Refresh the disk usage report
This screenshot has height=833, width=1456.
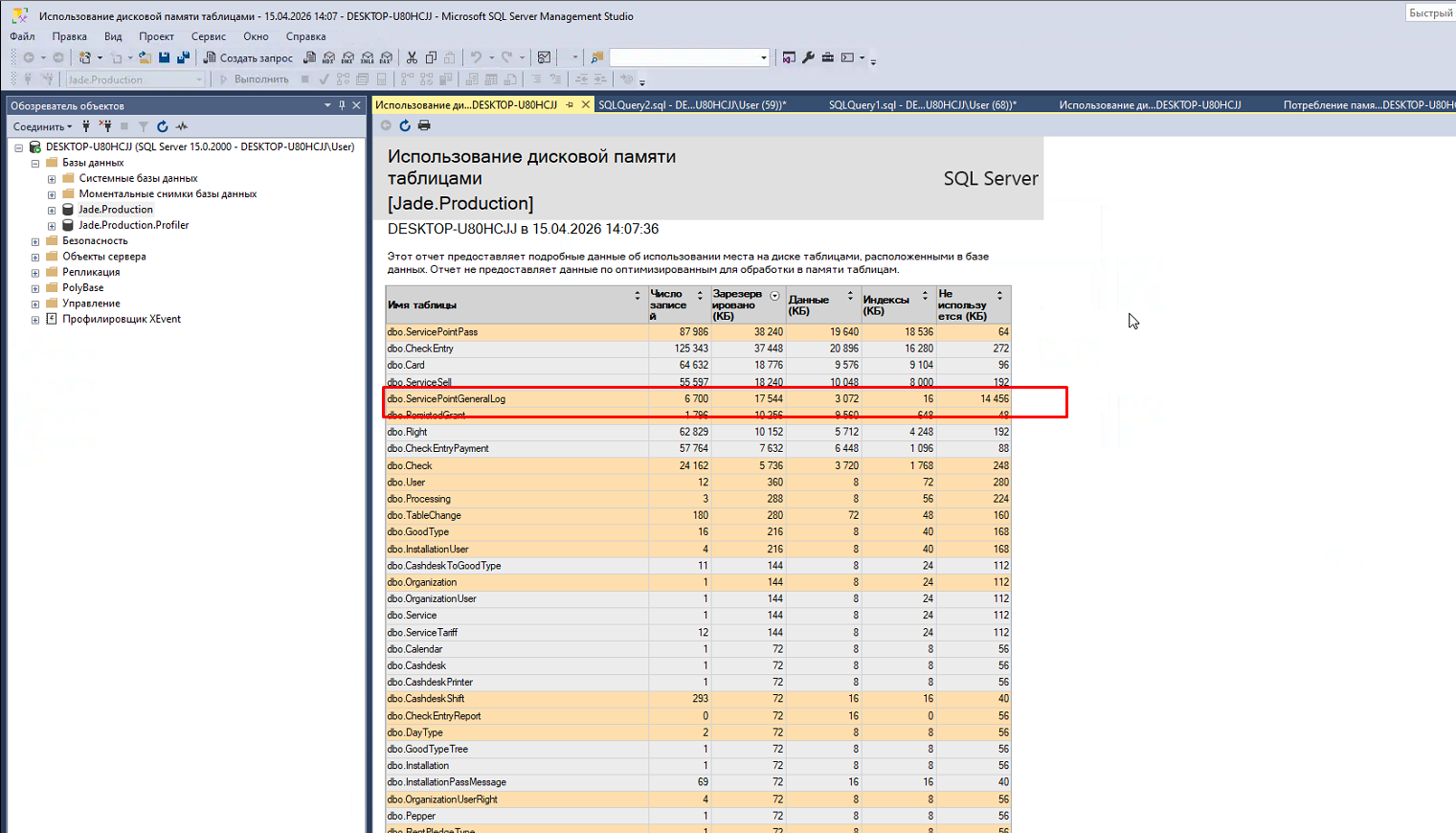pos(405,125)
